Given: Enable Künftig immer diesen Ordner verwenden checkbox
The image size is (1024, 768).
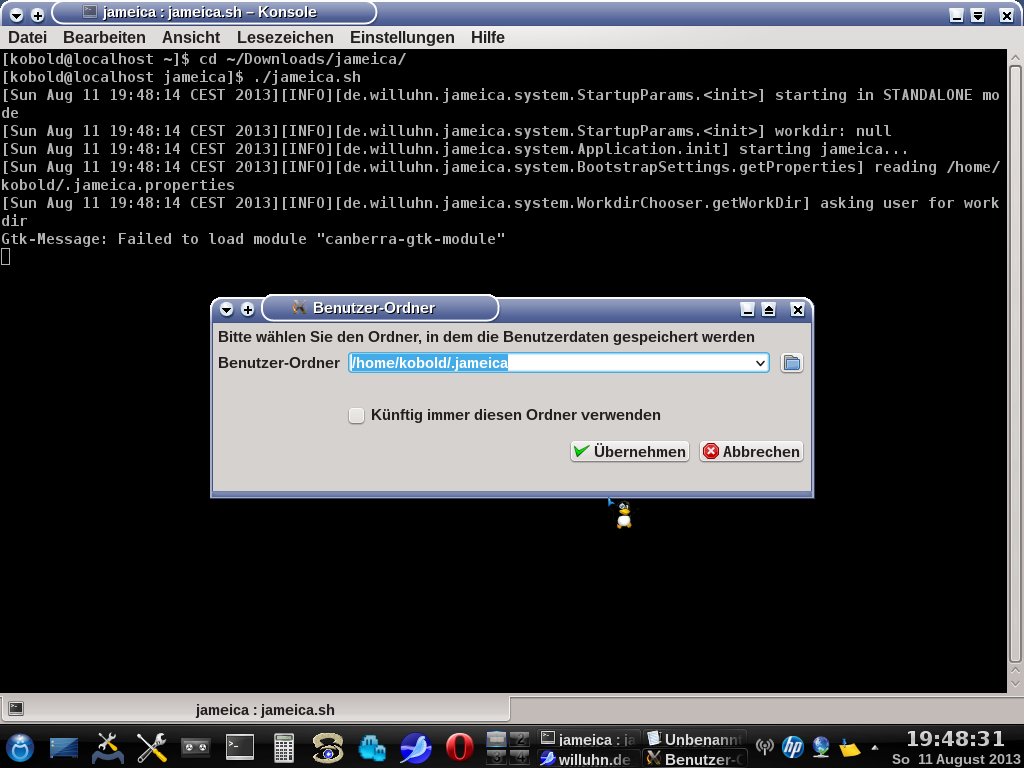Looking at the screenshot, I should 356,415.
